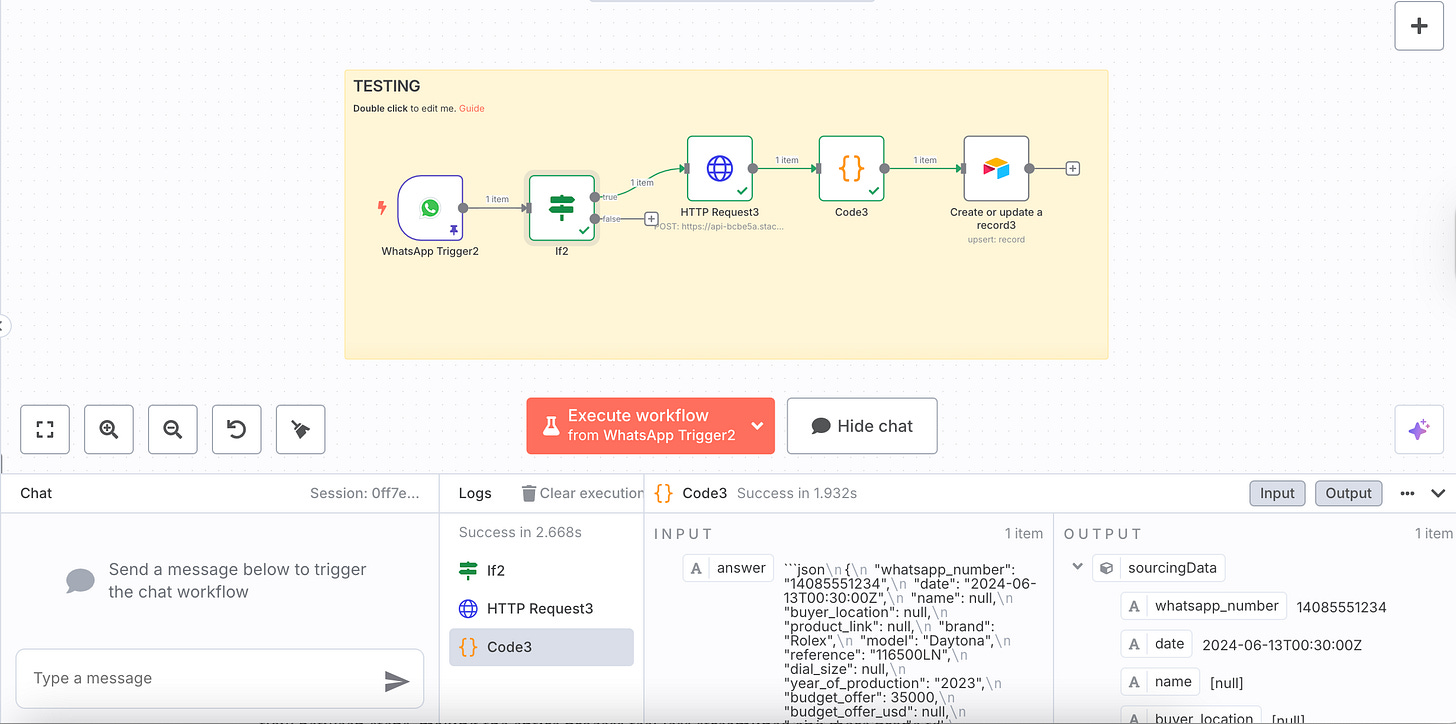Screen dimensions: 1456x724
Task: Click the sourcingData object label
Action: tap(1159, 568)
